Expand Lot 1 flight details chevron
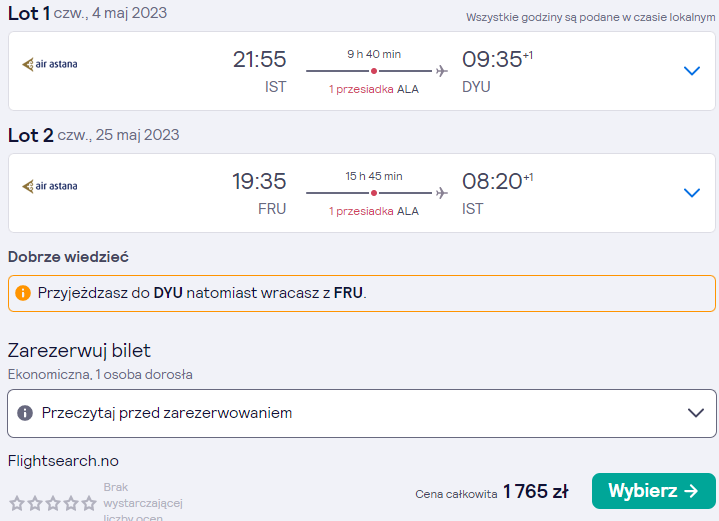Screen dimensions: 719x521 click(x=691, y=71)
